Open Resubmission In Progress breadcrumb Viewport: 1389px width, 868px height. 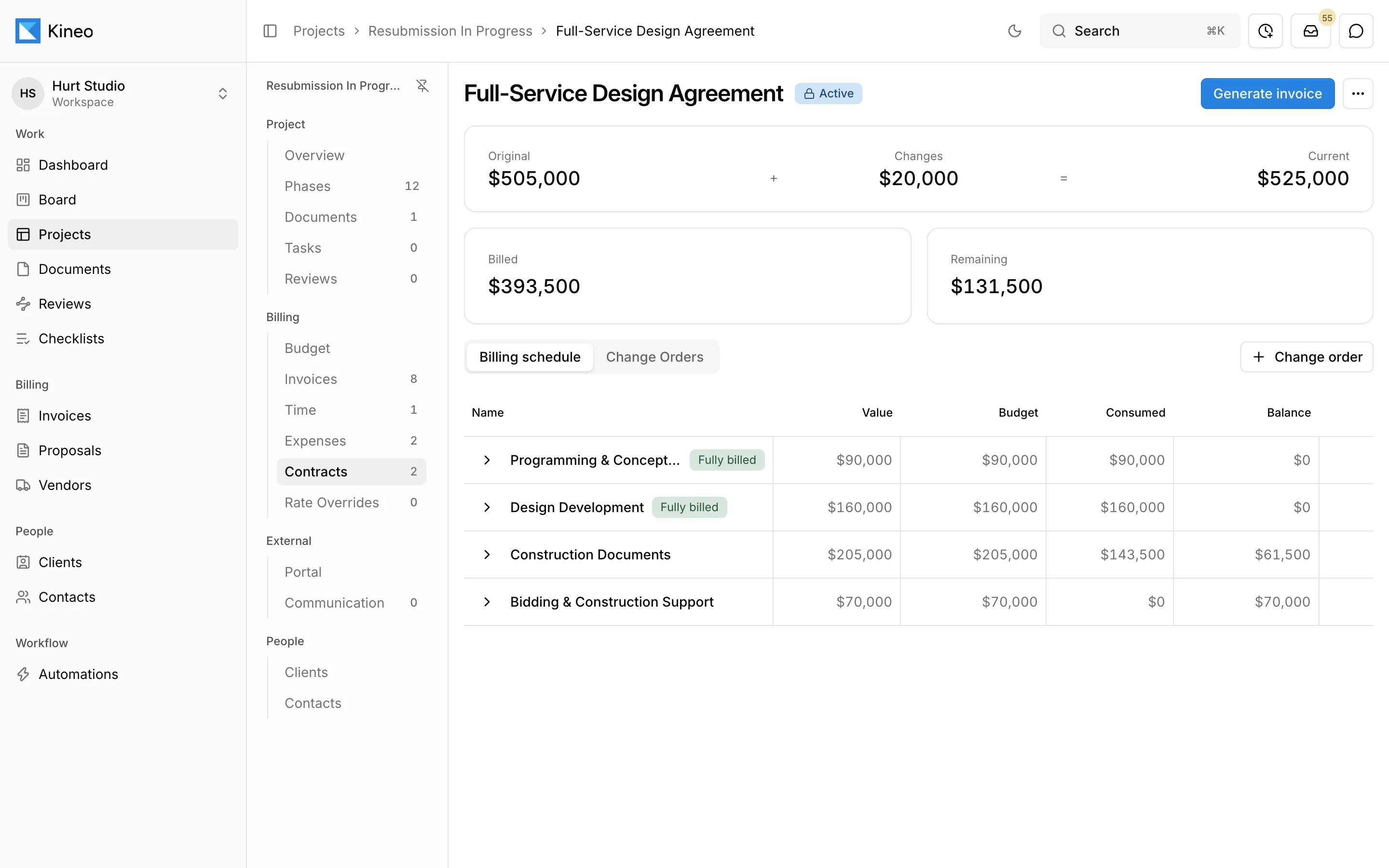(x=450, y=31)
